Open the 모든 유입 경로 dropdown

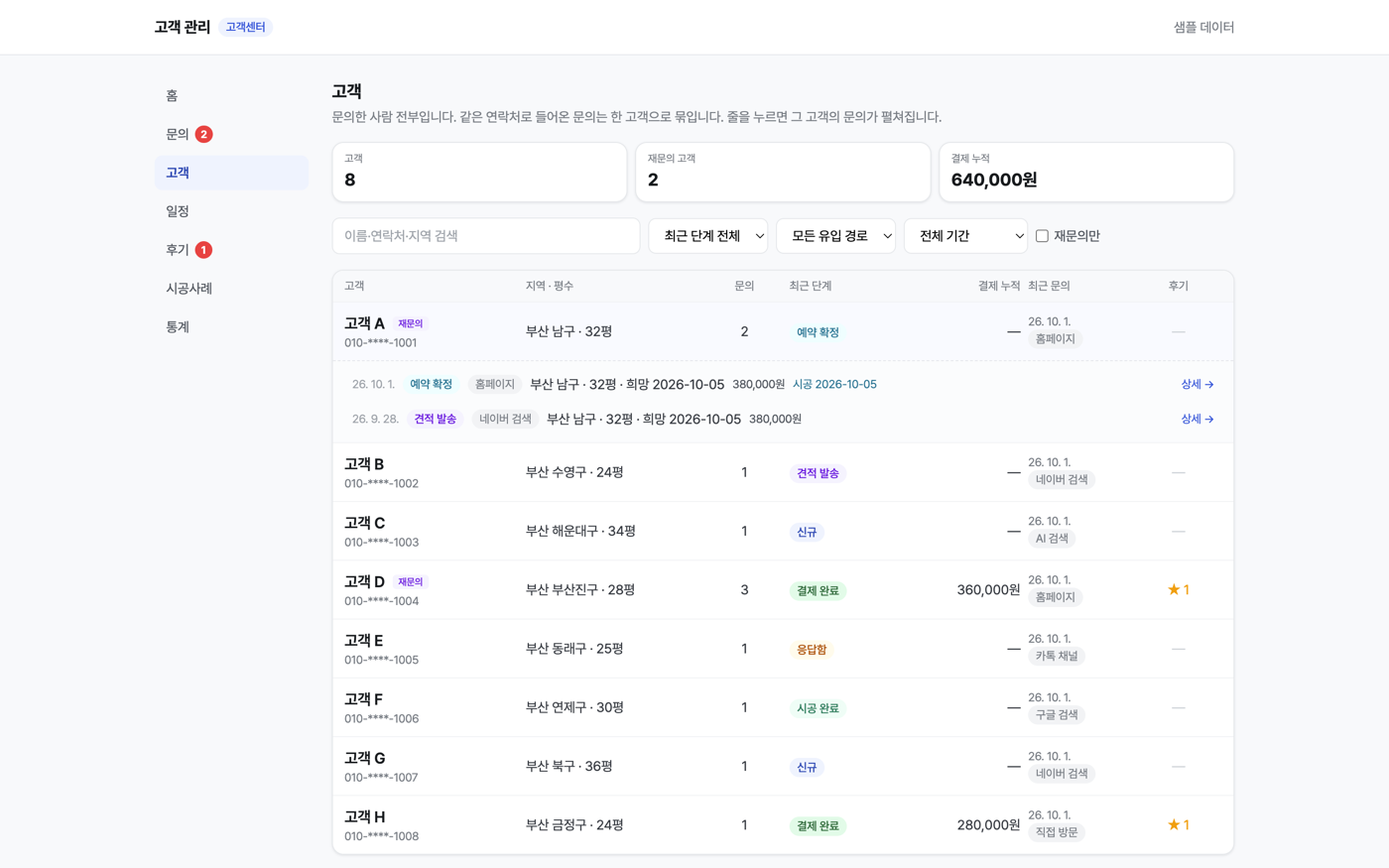point(835,236)
